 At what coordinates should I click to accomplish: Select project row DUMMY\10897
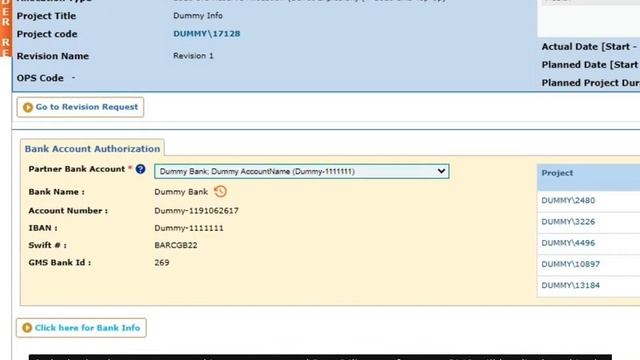pyautogui.click(x=589, y=264)
